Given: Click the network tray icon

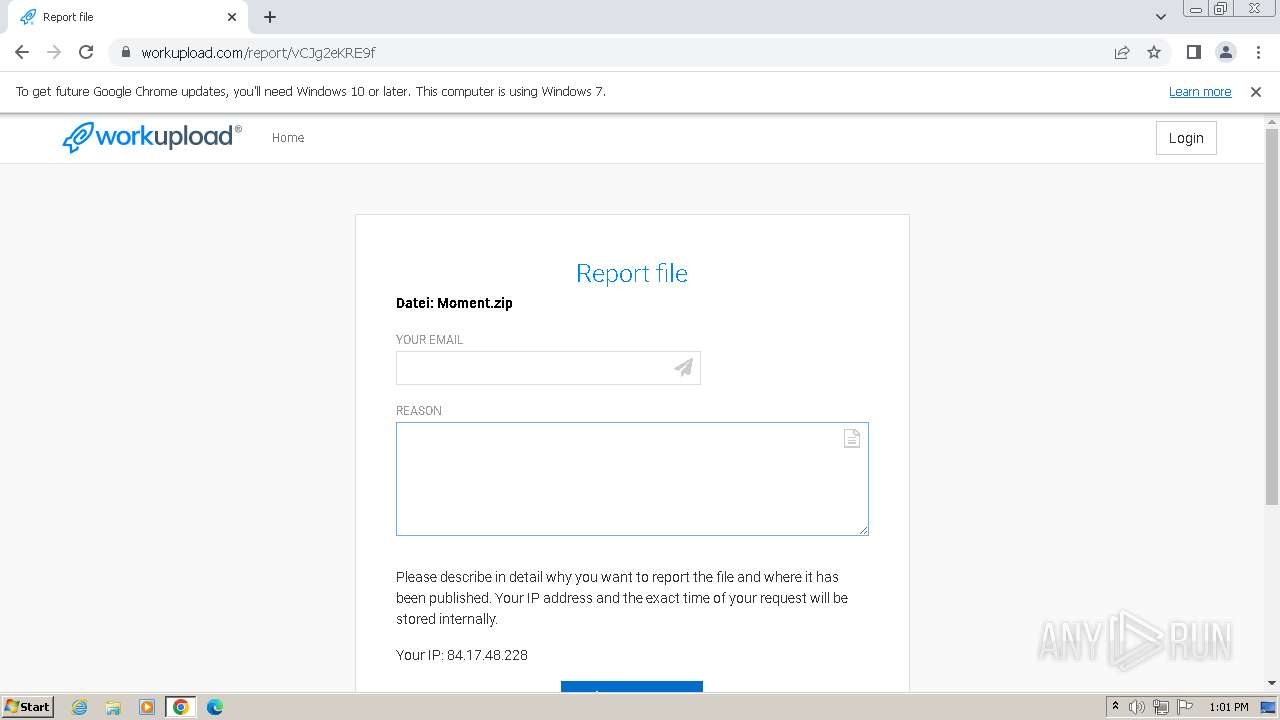Looking at the screenshot, I should [1161, 707].
